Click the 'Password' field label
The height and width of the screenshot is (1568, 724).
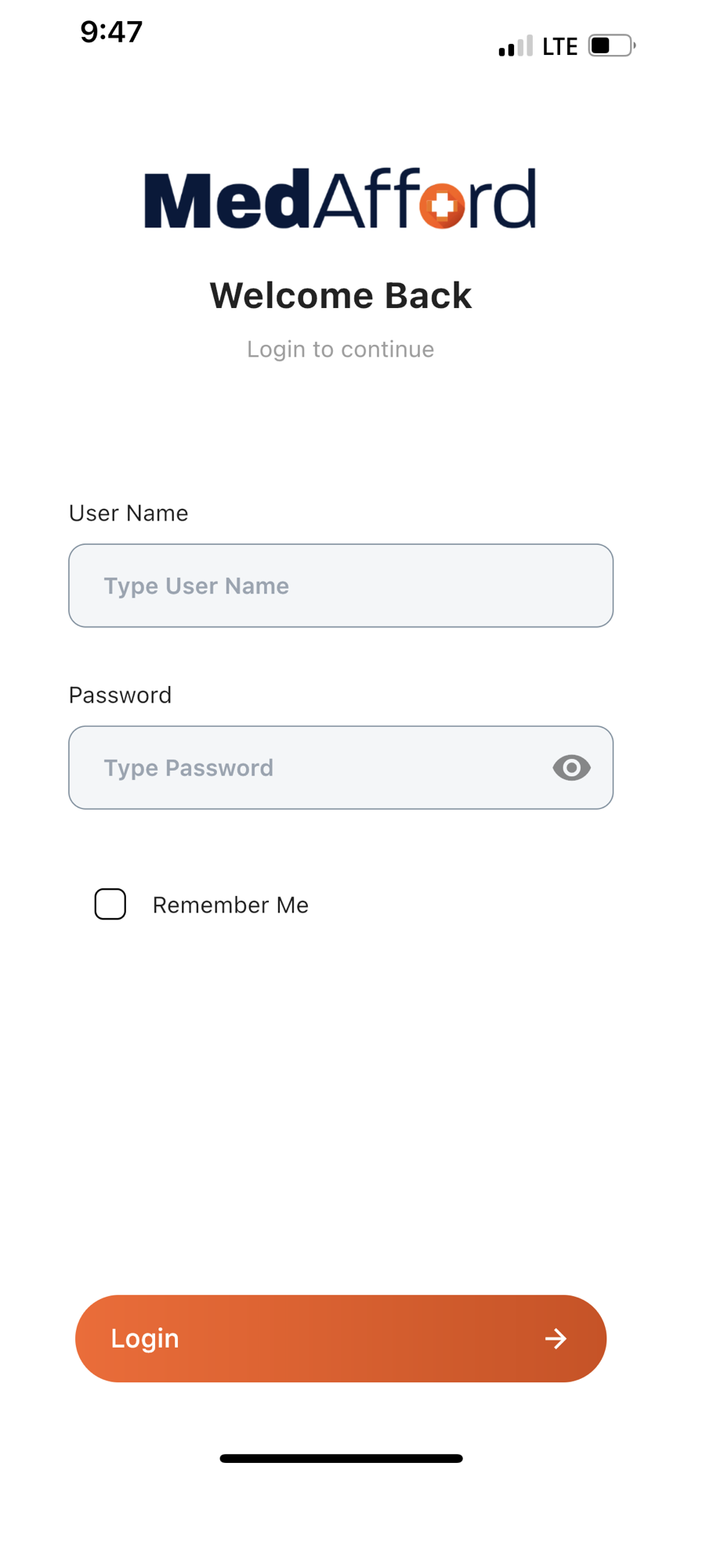tap(120, 695)
